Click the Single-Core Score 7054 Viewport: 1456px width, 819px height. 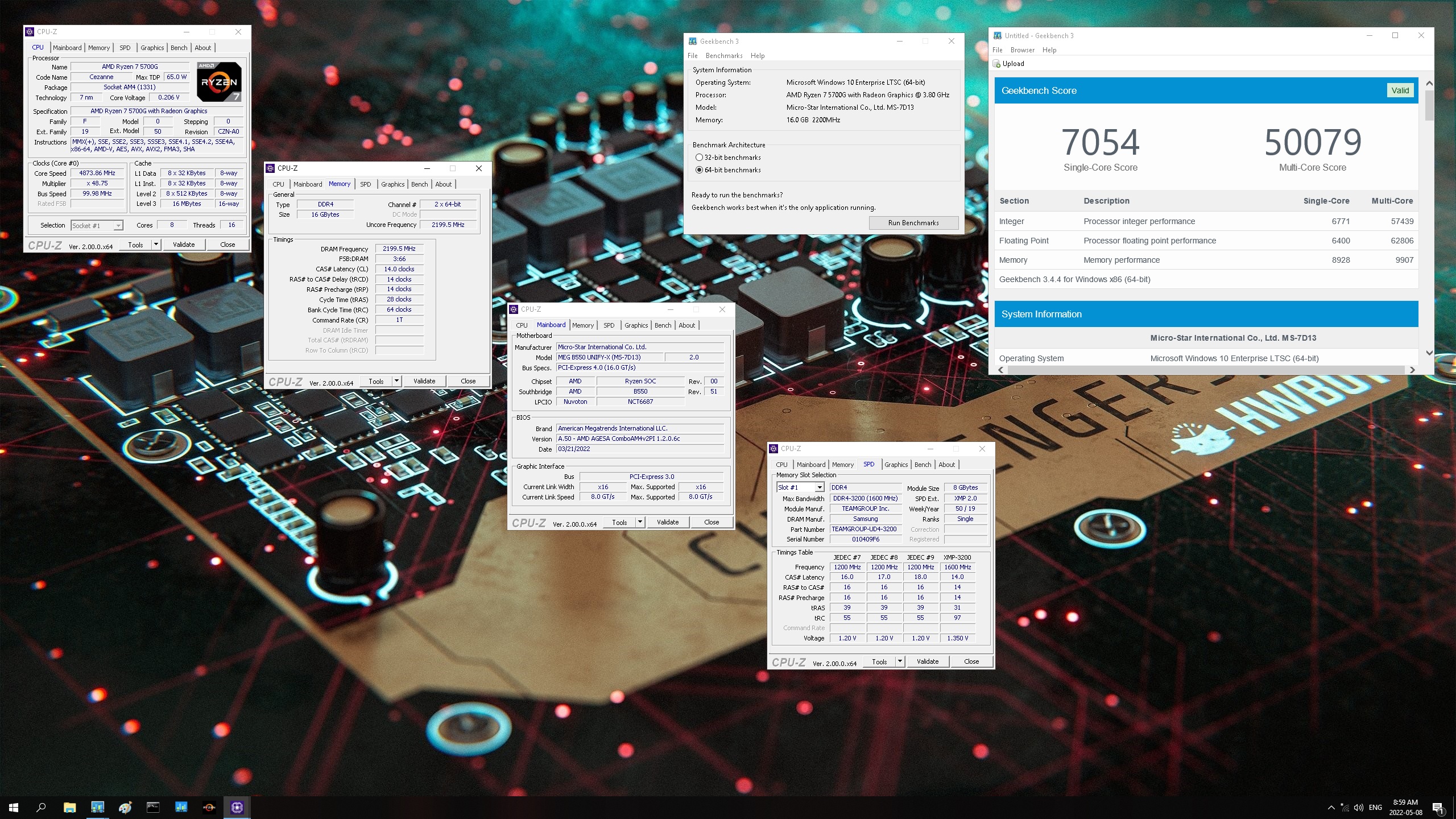point(1101,142)
